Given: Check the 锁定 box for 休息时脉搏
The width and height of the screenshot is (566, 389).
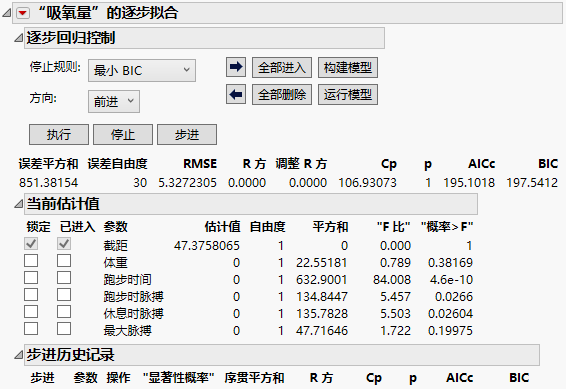Looking at the screenshot, I should (31, 311).
